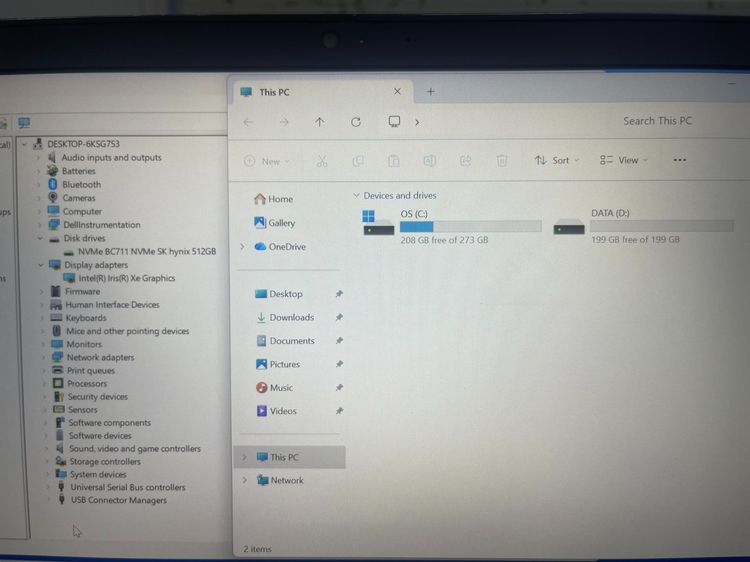Viewport: 750px width, 562px height.
Task: Select Bluetooth in Device Manager
Action: click(x=81, y=184)
